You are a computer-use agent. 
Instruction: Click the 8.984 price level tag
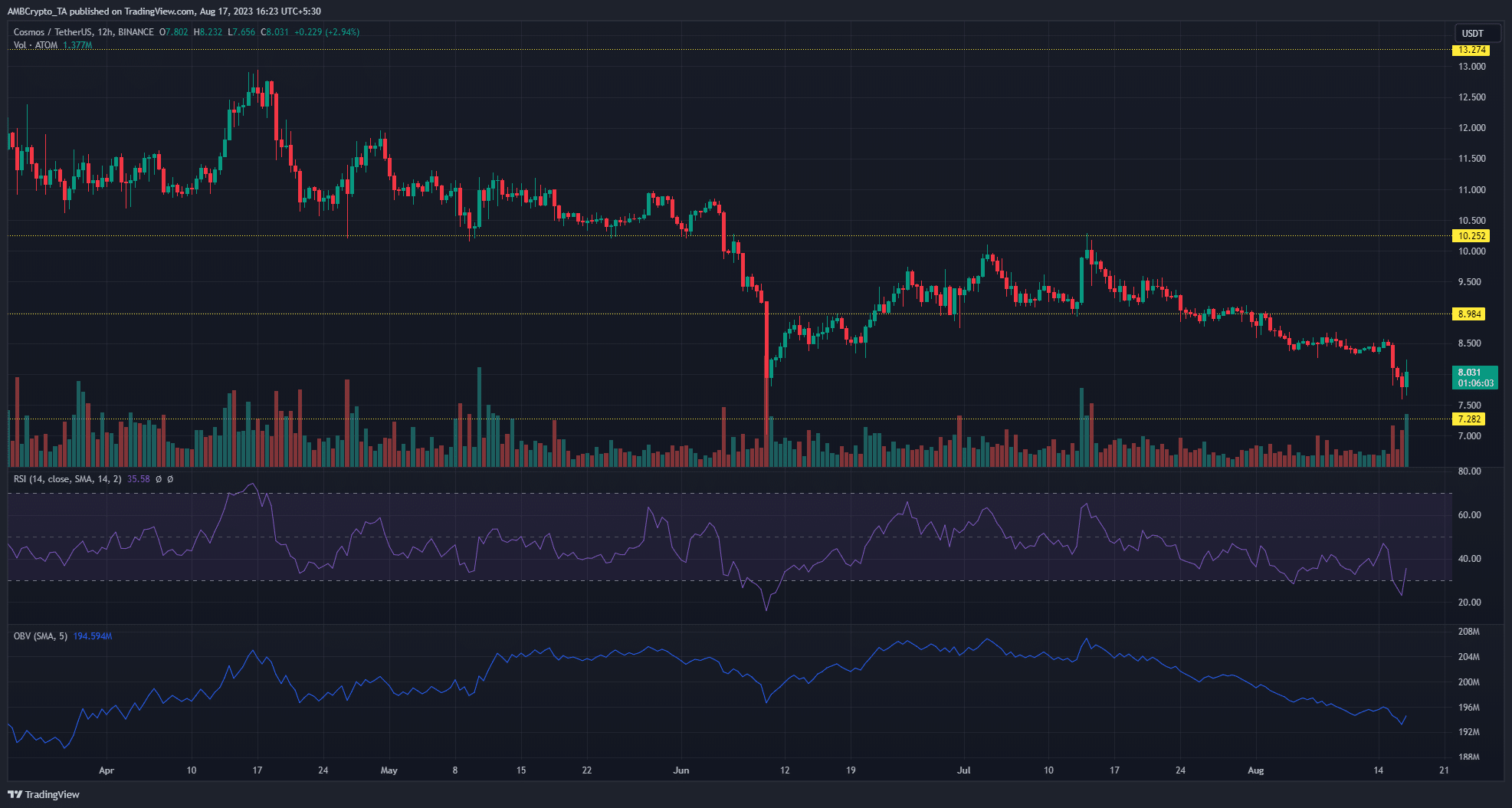coord(1469,314)
